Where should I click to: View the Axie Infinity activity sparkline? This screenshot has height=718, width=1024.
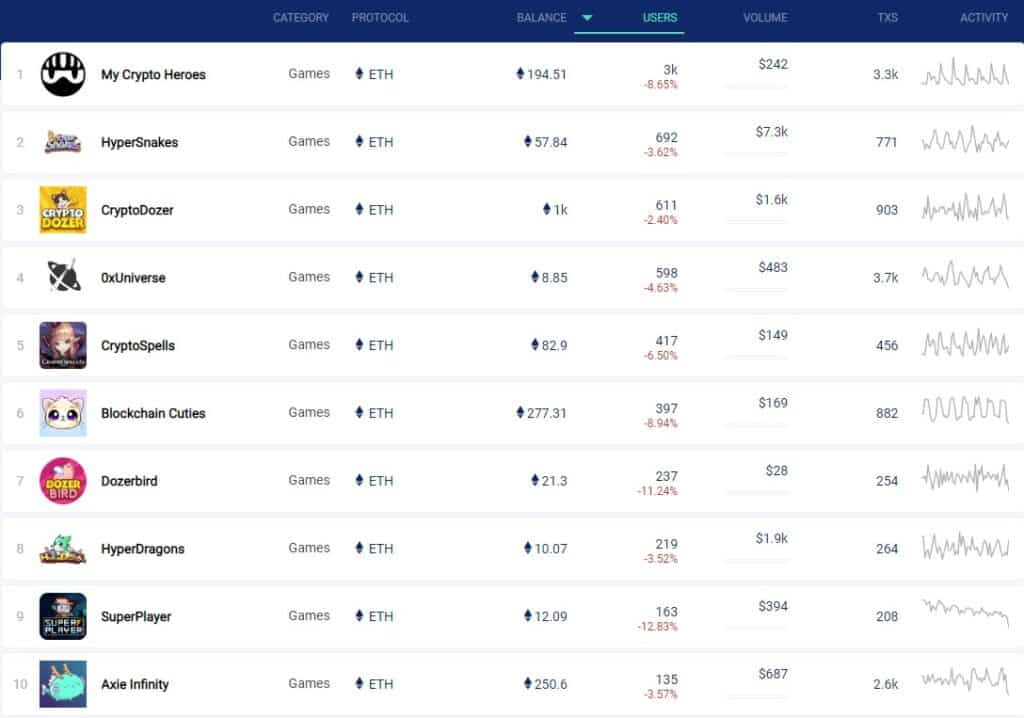tap(965, 679)
